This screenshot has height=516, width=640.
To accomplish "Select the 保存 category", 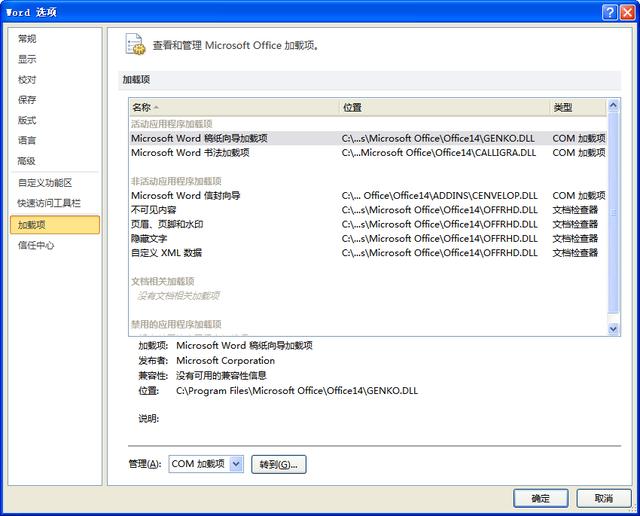I will (x=27, y=100).
